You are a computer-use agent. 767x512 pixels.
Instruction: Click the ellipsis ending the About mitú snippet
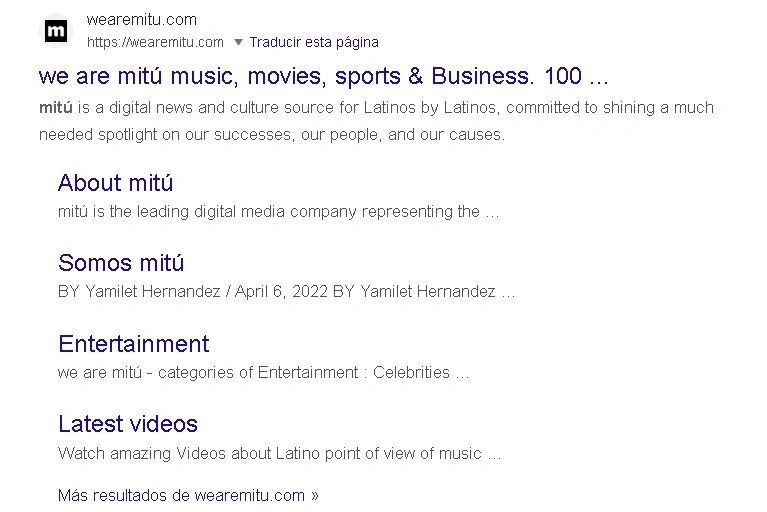click(x=492, y=212)
